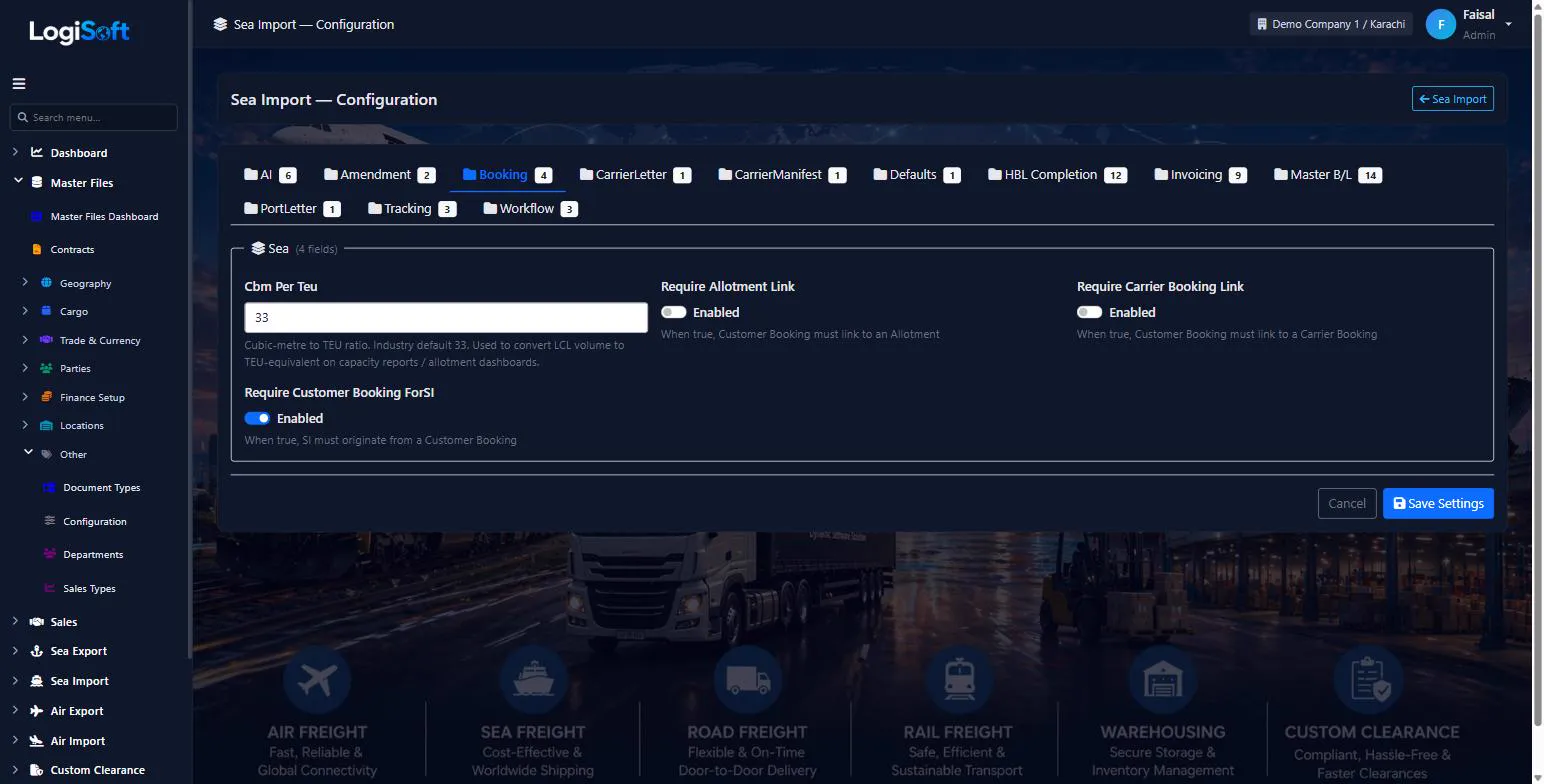Click the layers icon in the top bar
This screenshot has height=784, width=1544.
[220, 24]
